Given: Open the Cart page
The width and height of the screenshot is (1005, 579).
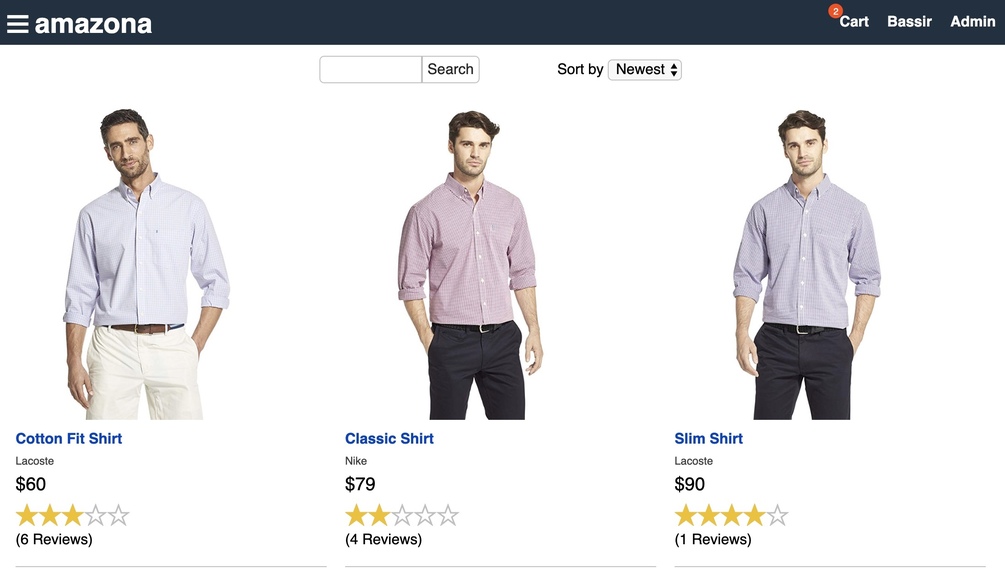Looking at the screenshot, I should pyautogui.click(x=854, y=22).
